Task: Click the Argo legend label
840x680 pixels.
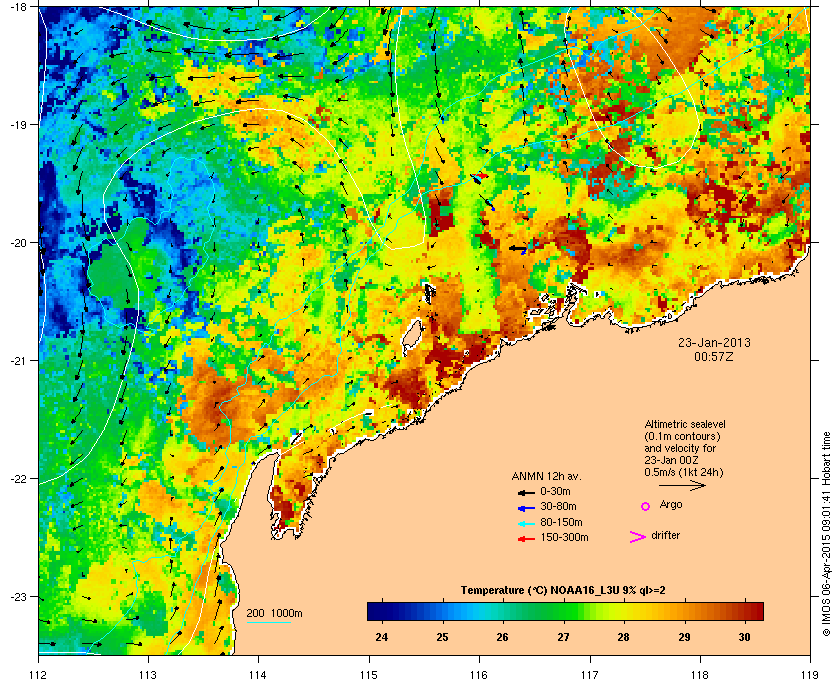Action: [x=671, y=504]
